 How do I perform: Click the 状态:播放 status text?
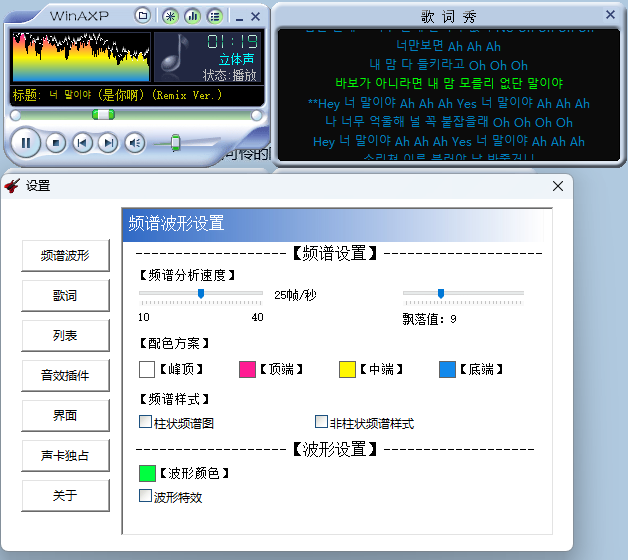(229, 75)
